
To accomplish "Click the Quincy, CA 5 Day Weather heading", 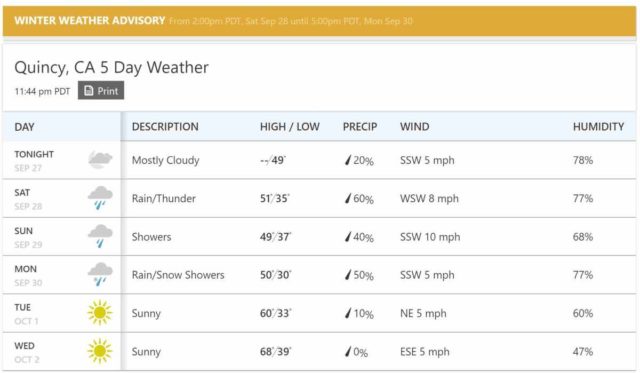I will point(111,67).
